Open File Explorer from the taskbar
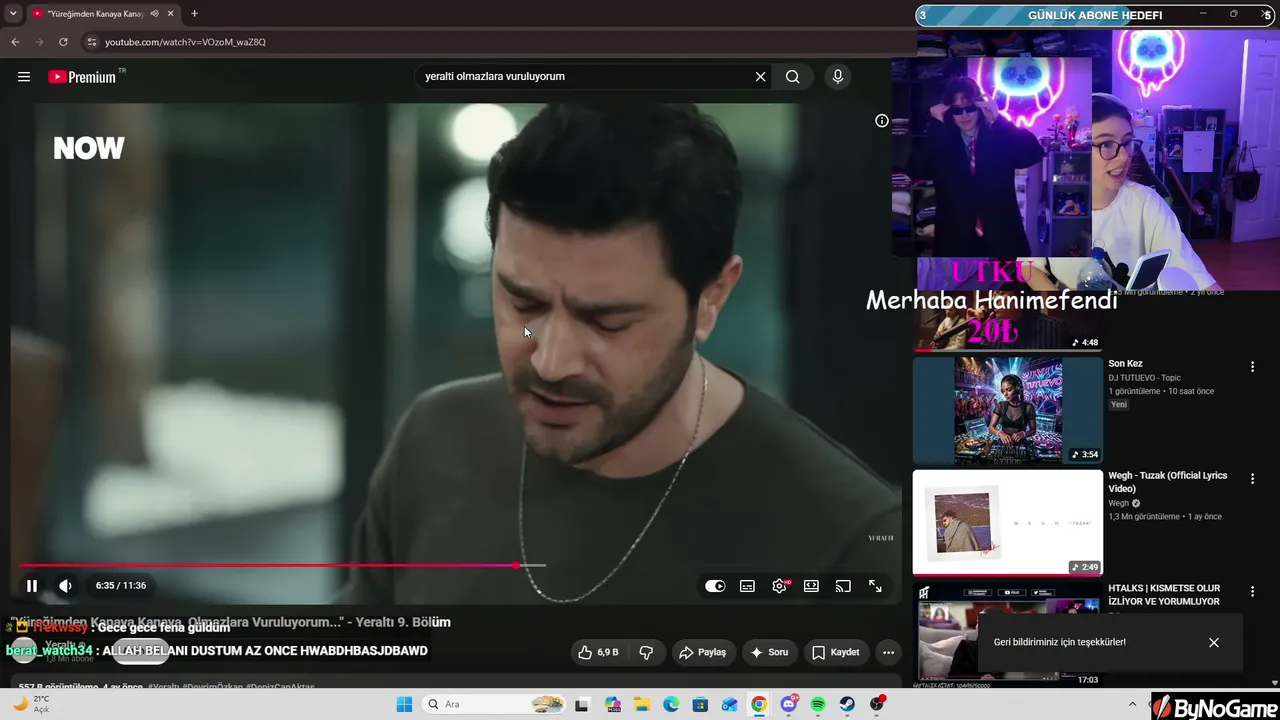Image resolution: width=1280 pixels, height=720 pixels. (x=642, y=705)
